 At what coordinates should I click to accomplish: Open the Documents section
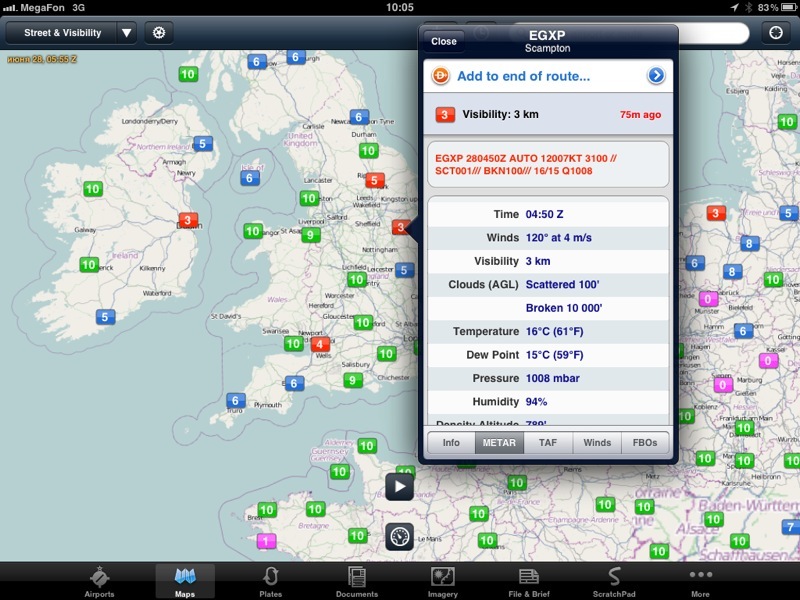(x=357, y=581)
